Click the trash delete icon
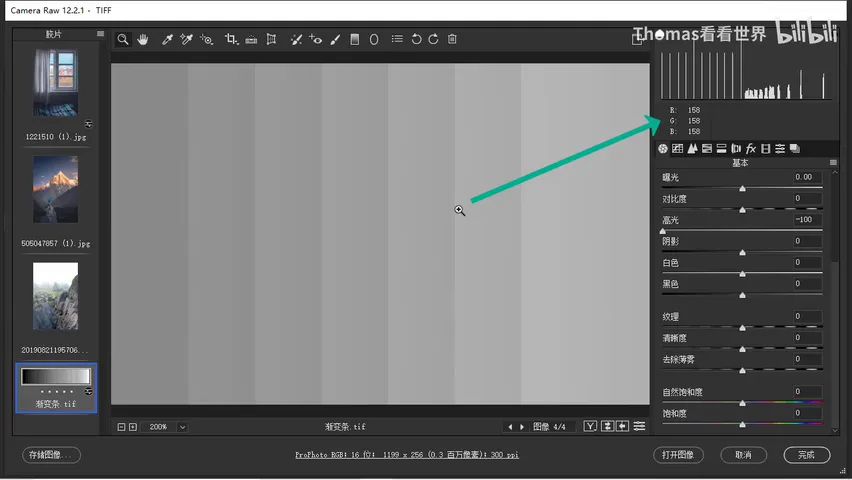852x480 pixels. (x=452, y=39)
